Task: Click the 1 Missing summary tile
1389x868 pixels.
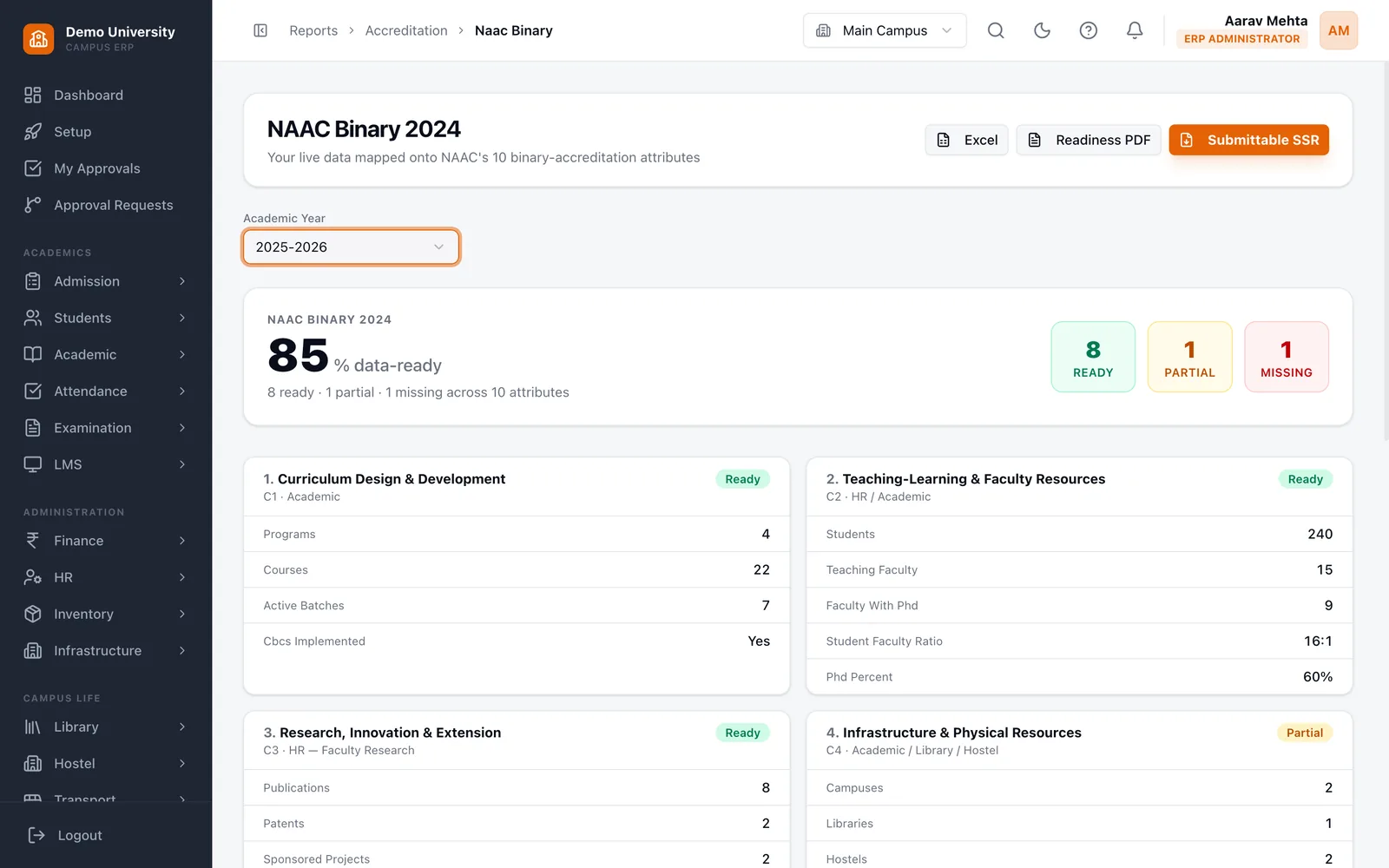Action: (x=1287, y=357)
